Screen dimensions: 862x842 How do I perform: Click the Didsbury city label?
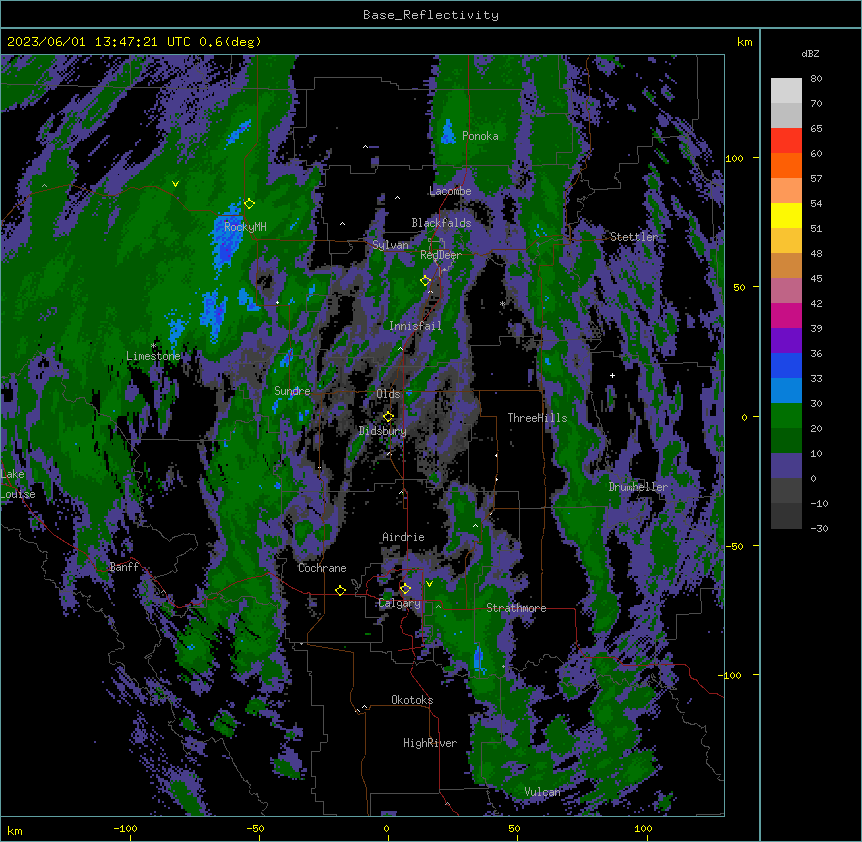[382, 431]
